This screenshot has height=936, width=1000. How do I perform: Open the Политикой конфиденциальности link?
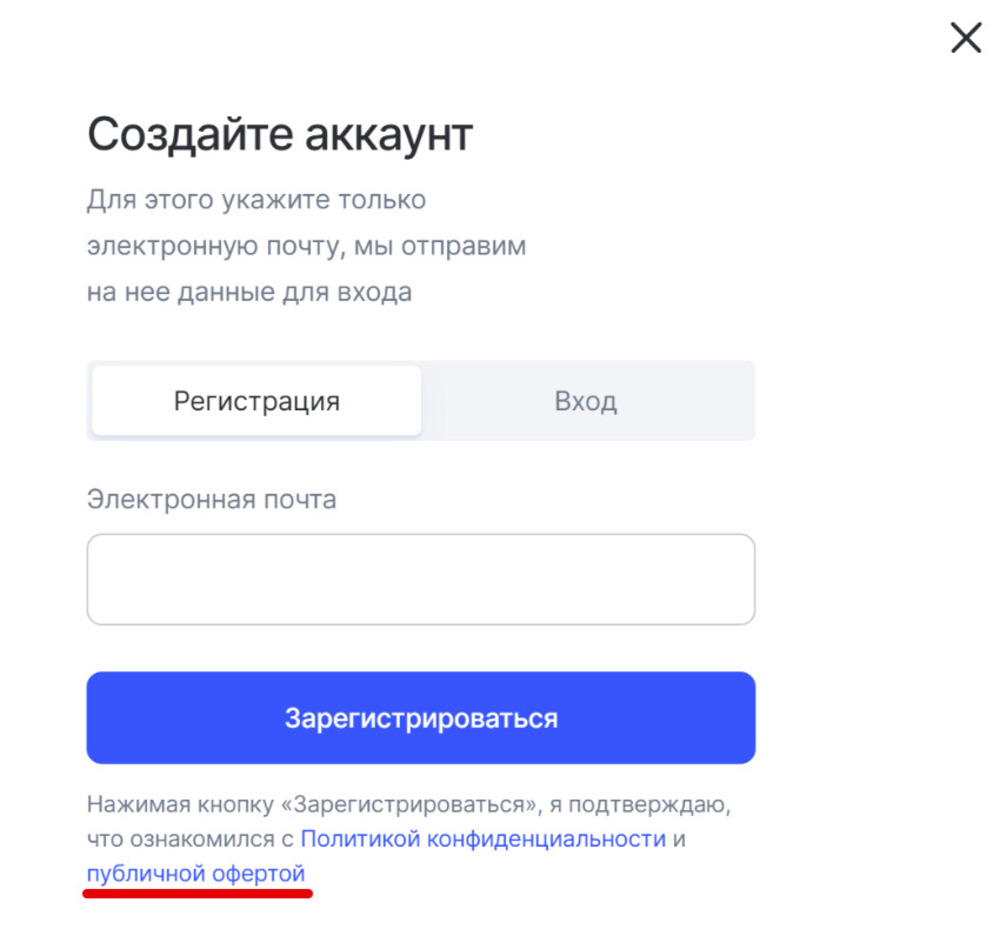[x=483, y=838]
